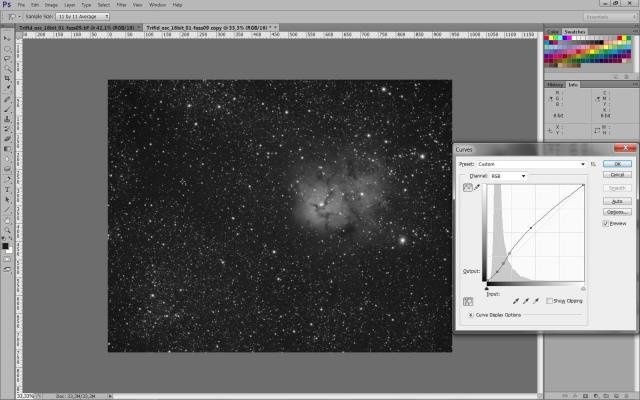Expand Curve Display Options
This screenshot has width=640, height=400.
click(x=471, y=314)
